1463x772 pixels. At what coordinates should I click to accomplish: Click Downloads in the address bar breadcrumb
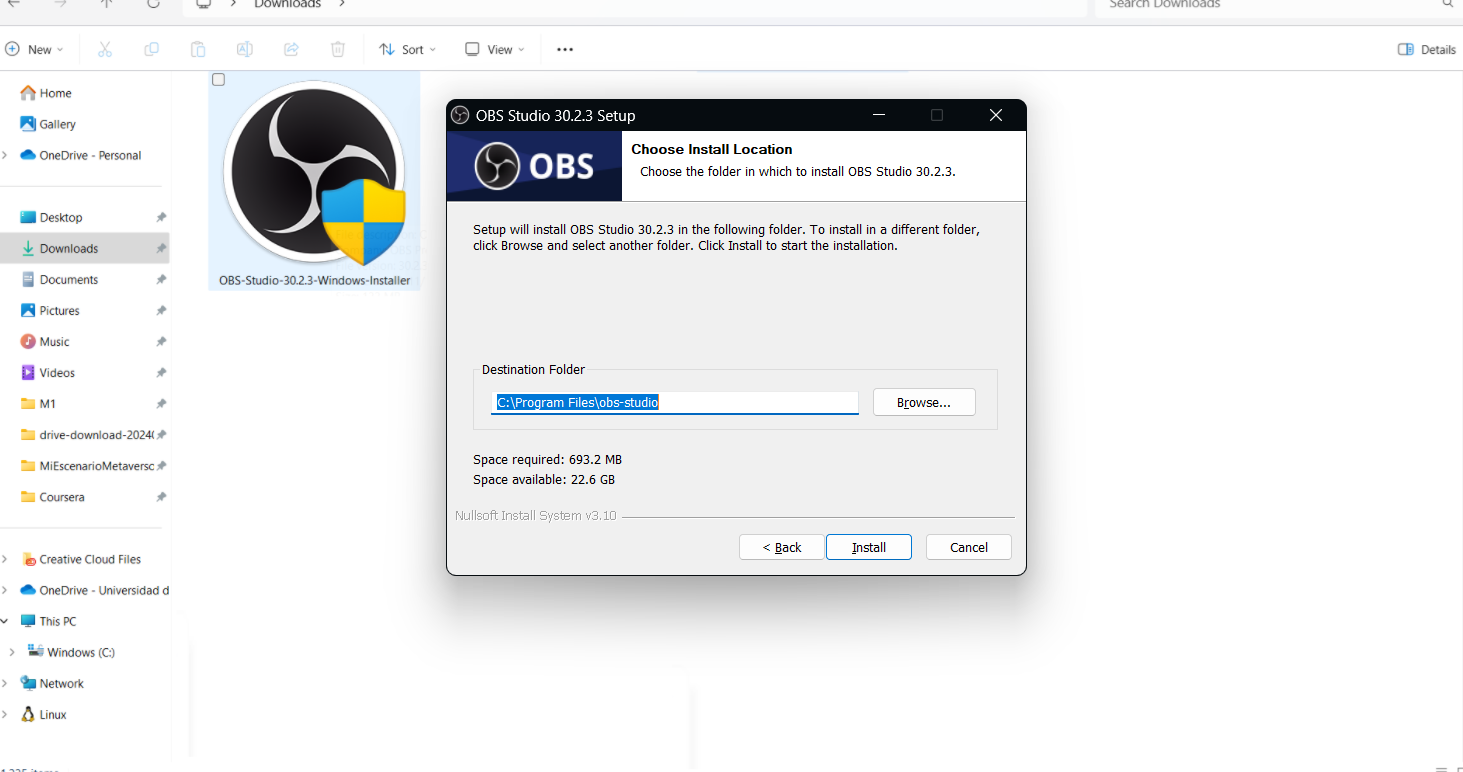click(x=288, y=5)
